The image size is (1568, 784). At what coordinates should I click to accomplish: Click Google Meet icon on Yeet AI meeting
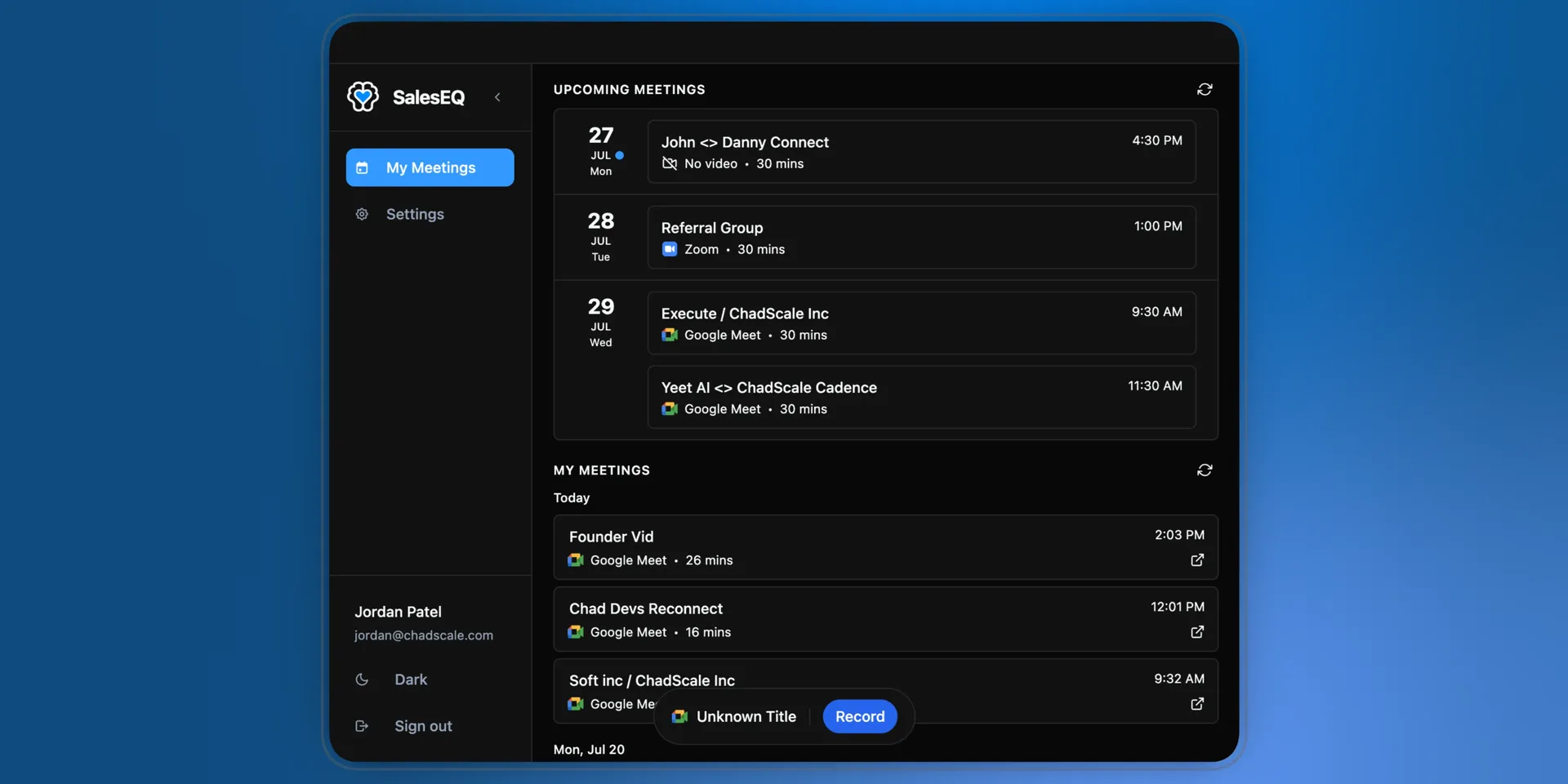coord(670,409)
